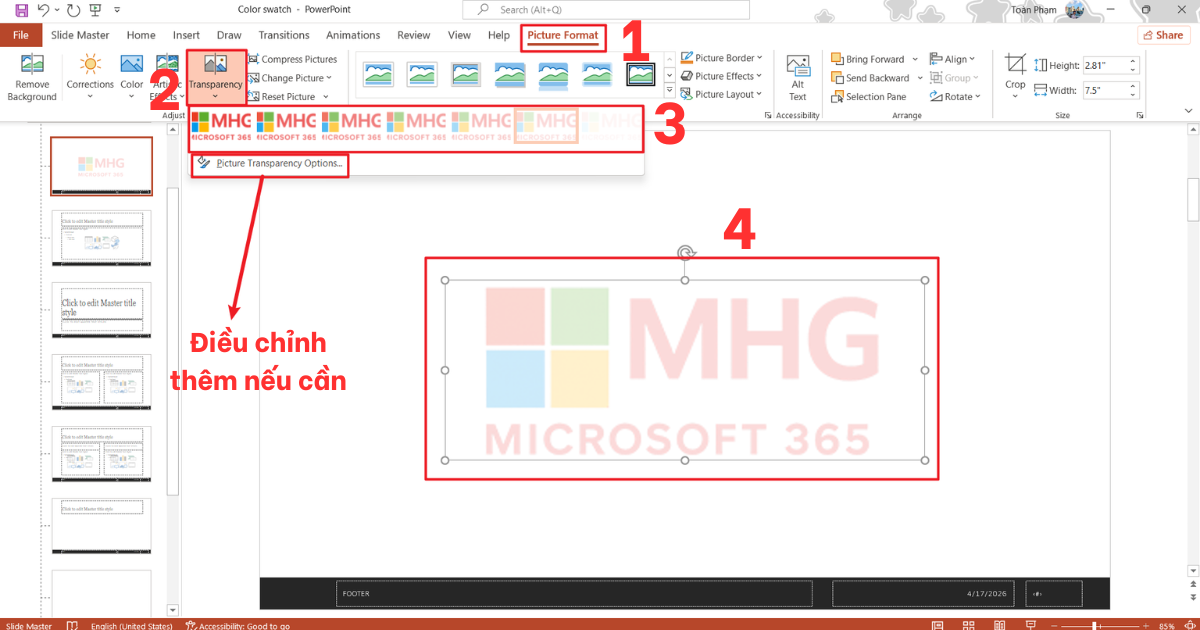Click Compress Pictures
The height and width of the screenshot is (630, 1200).
pyautogui.click(x=292, y=59)
